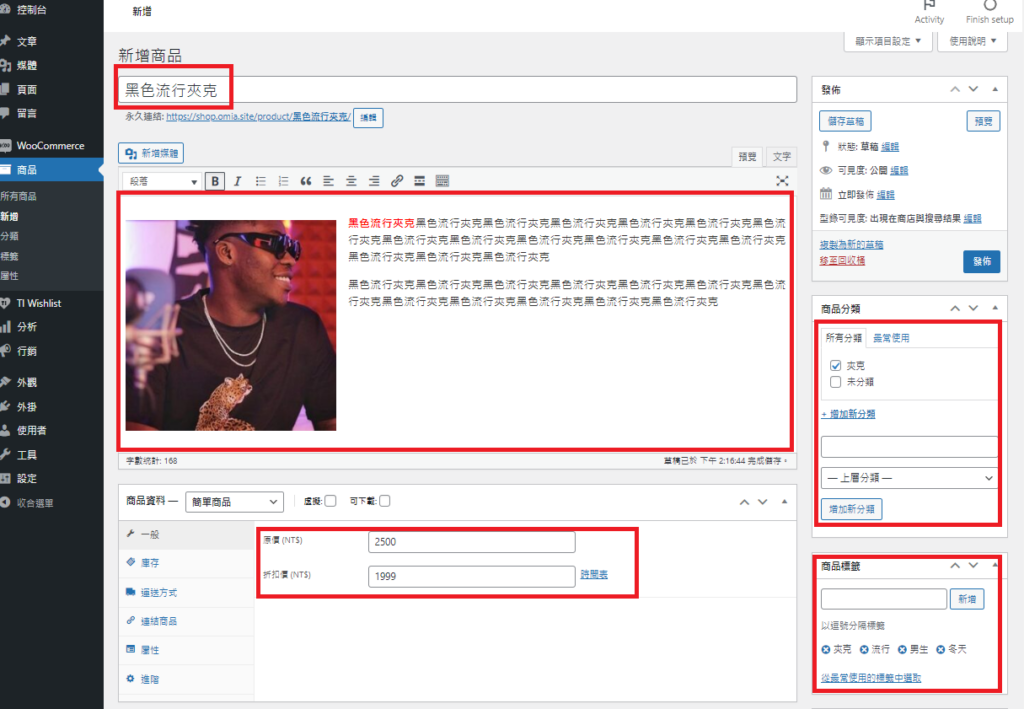Expand the 段落 paragraph format dropdown

click(x=161, y=182)
